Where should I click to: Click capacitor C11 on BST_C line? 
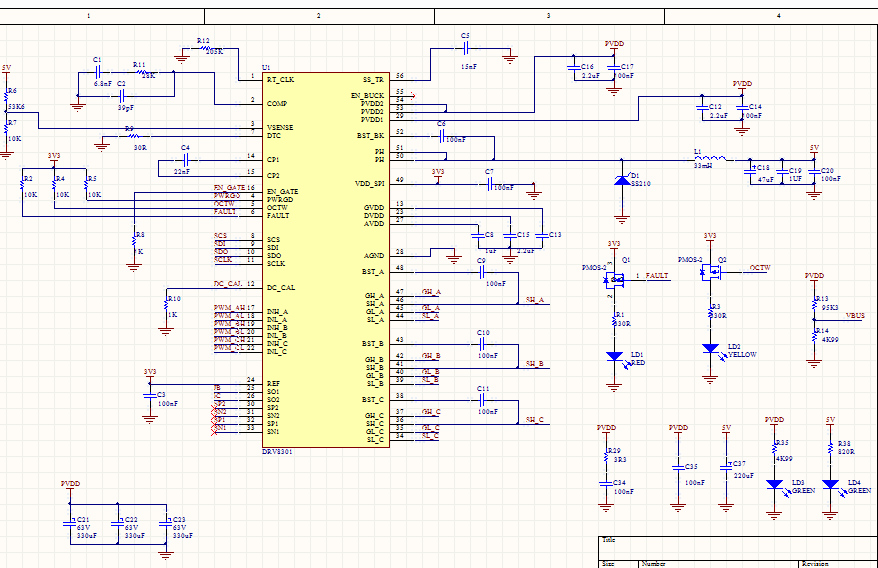[482, 401]
